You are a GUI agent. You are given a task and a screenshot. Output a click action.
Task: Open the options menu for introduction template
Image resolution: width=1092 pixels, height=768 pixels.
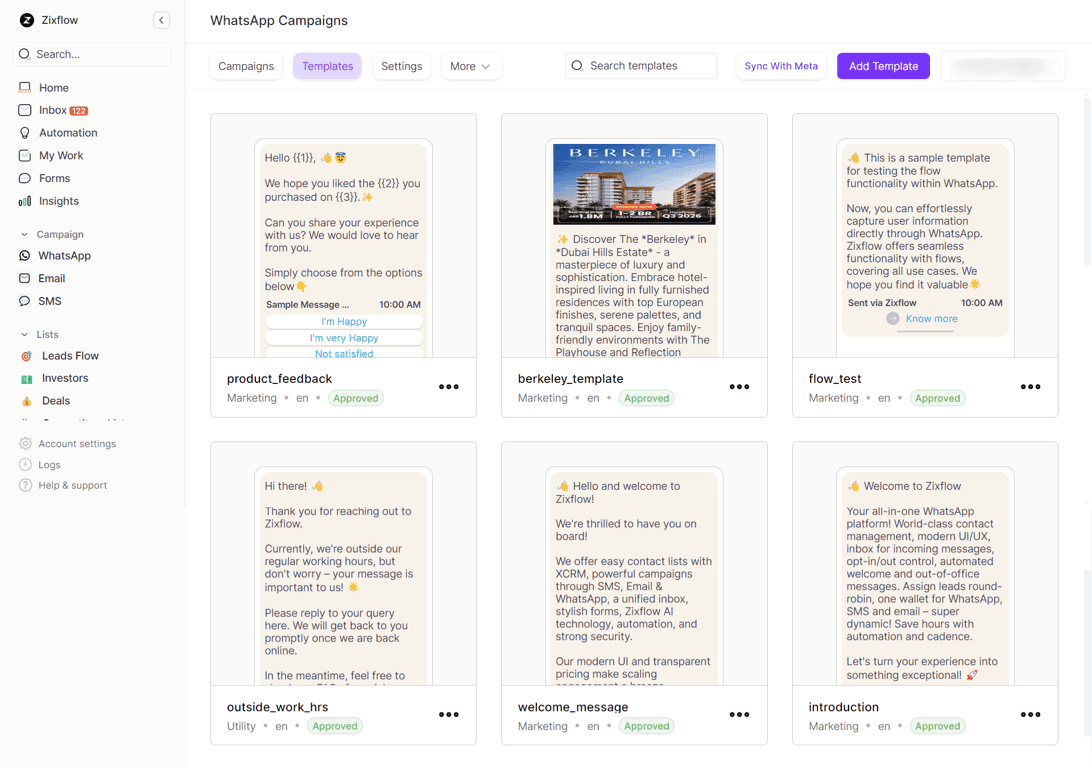[x=1030, y=714]
